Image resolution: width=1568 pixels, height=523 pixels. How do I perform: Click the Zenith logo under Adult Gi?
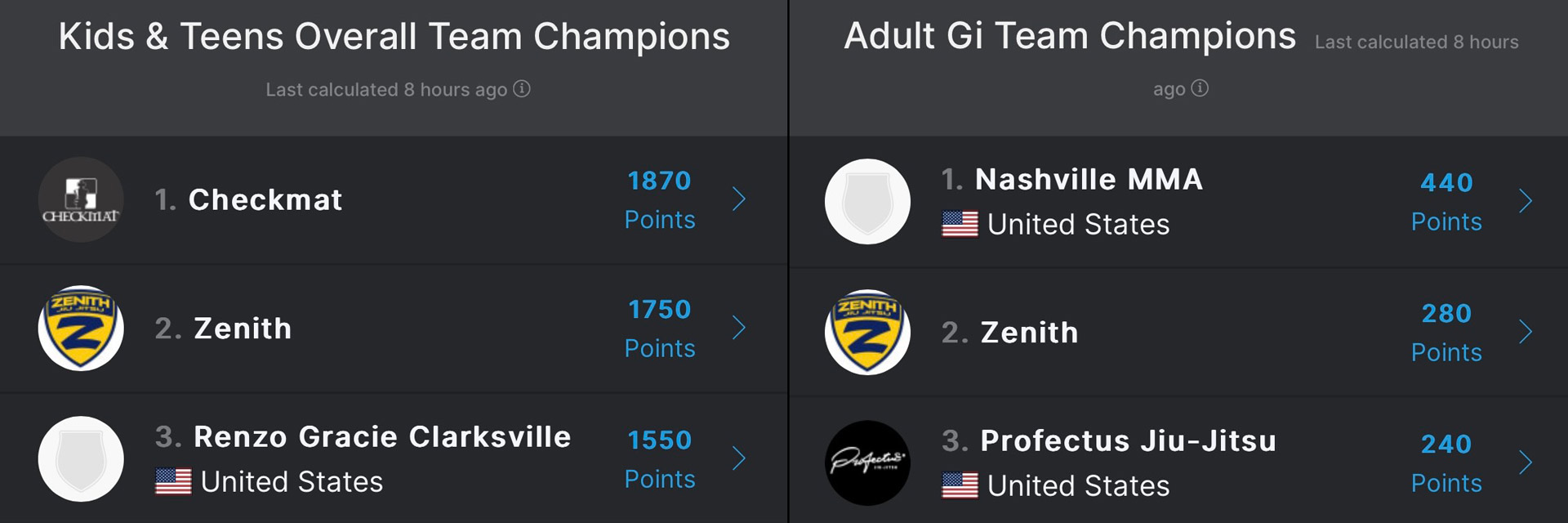pos(867,332)
